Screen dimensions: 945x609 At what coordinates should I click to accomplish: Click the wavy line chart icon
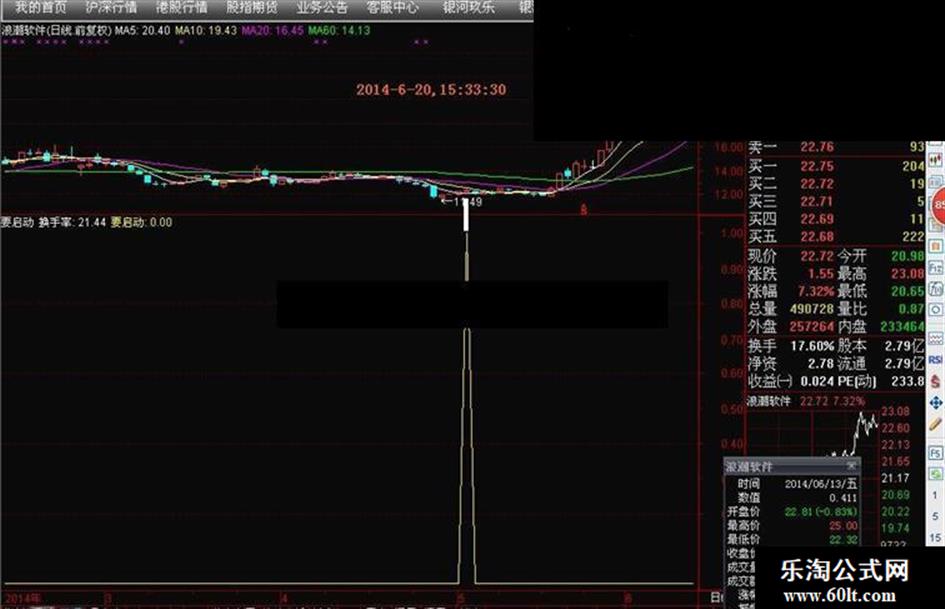point(935,339)
